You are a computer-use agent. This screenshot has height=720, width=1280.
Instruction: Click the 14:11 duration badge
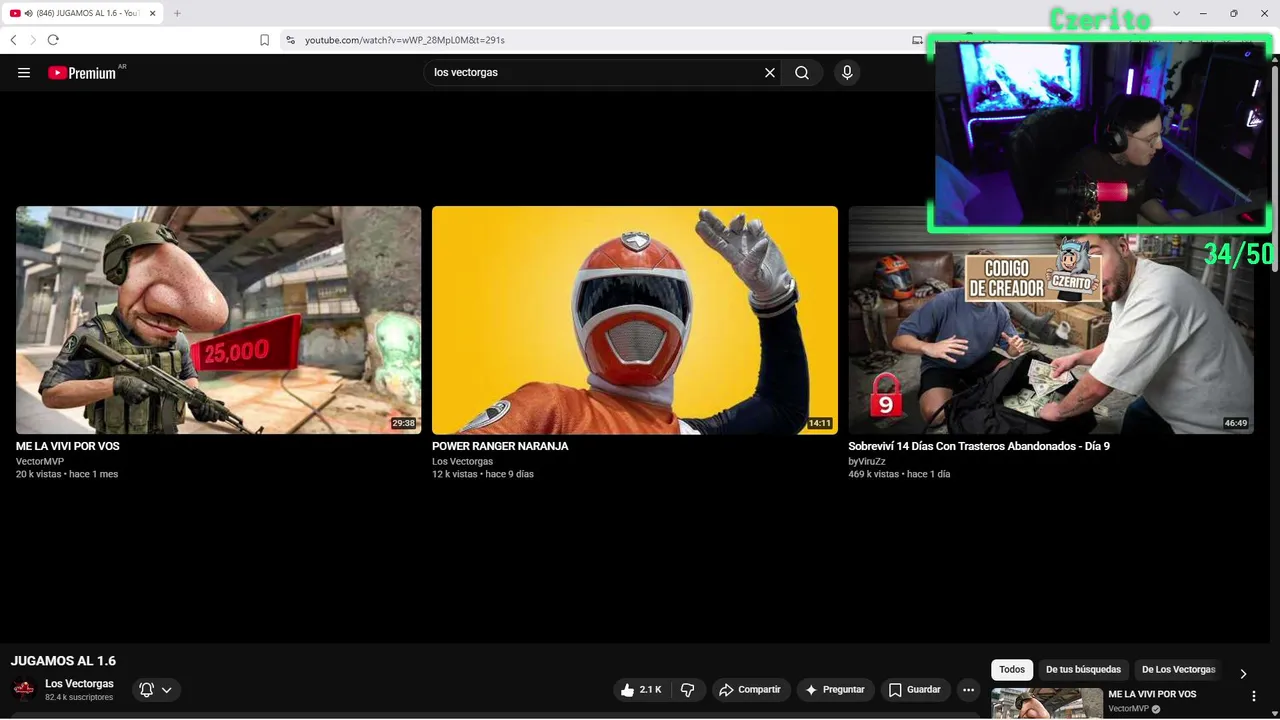tap(820, 423)
